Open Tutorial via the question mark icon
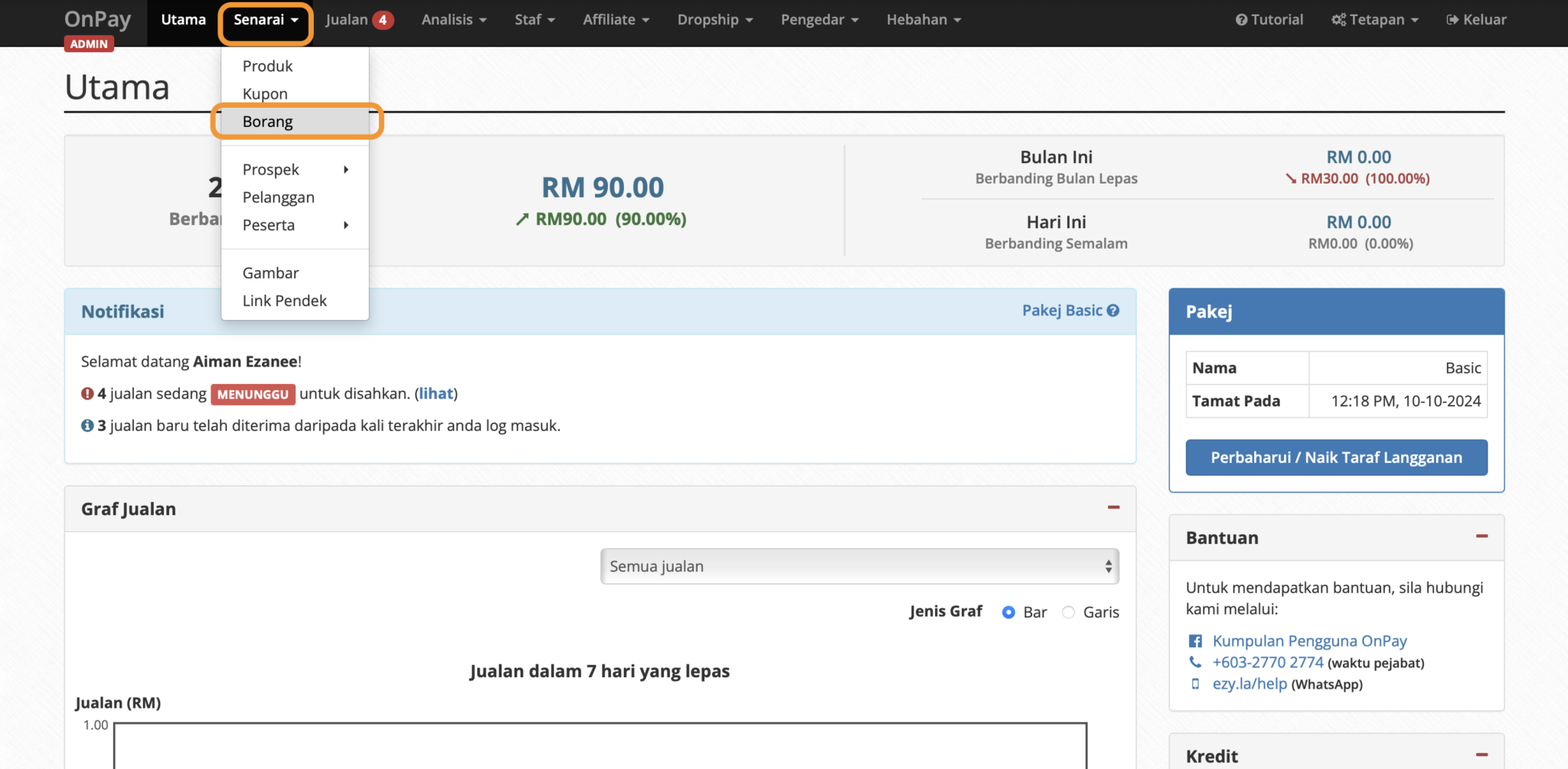1568x769 pixels. [1242, 19]
